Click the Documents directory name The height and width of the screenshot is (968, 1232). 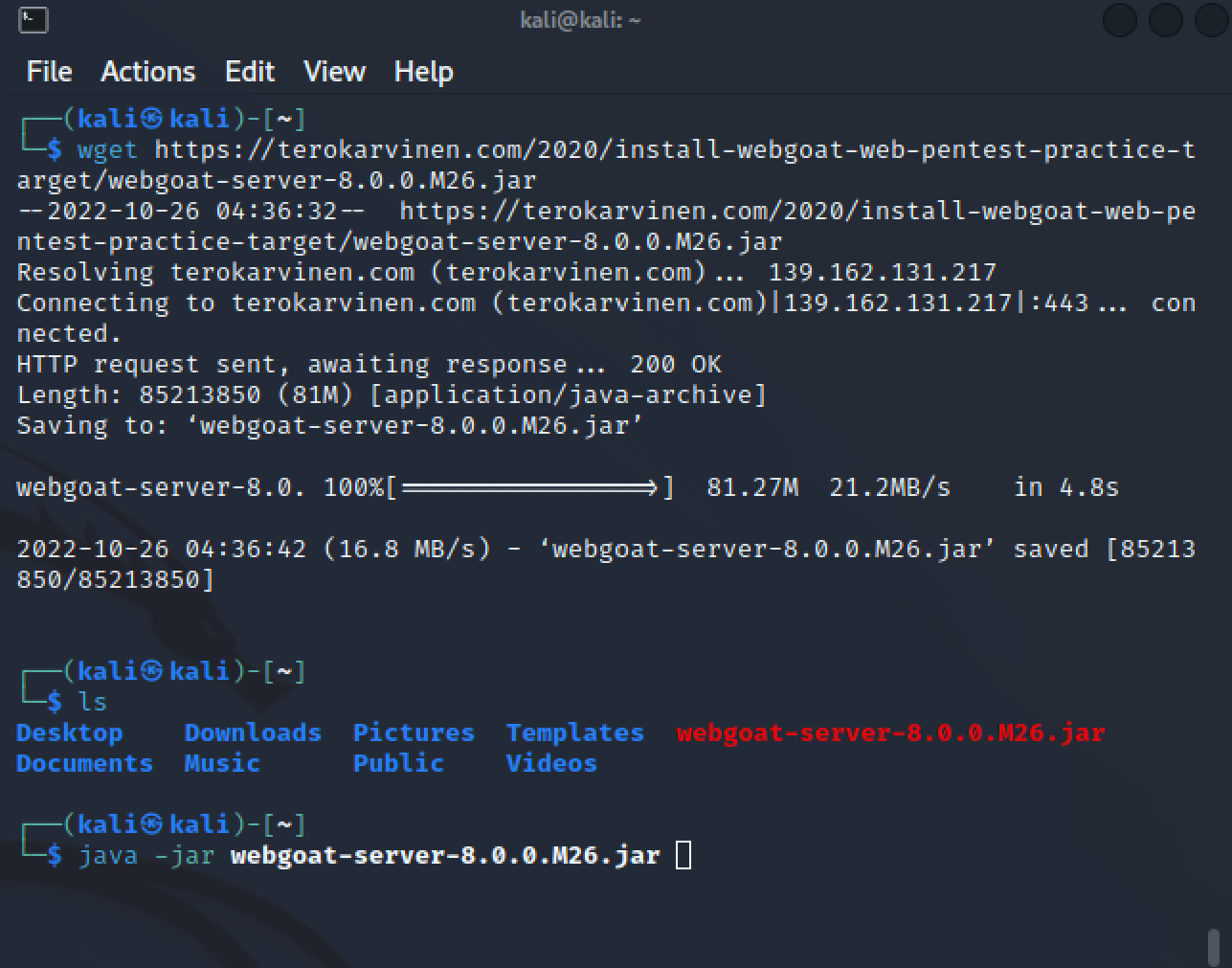tap(84, 763)
